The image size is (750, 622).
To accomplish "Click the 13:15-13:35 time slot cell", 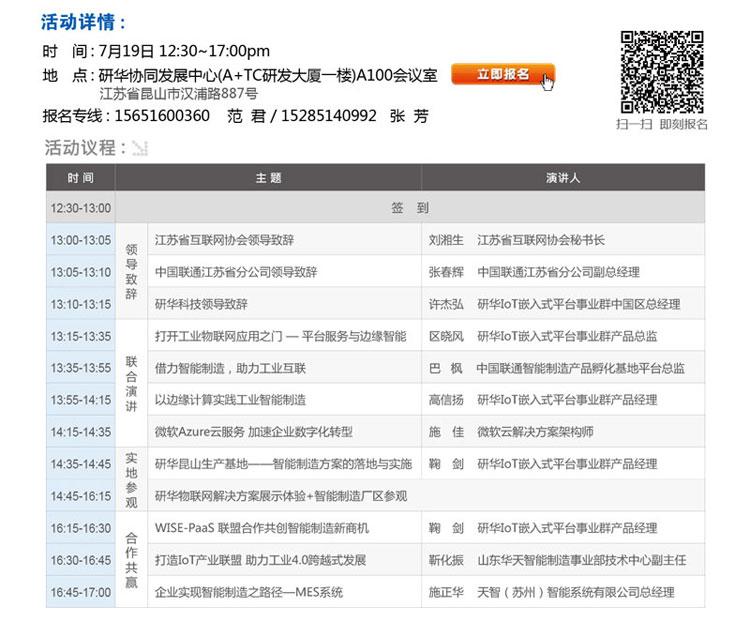I will pos(81,336).
